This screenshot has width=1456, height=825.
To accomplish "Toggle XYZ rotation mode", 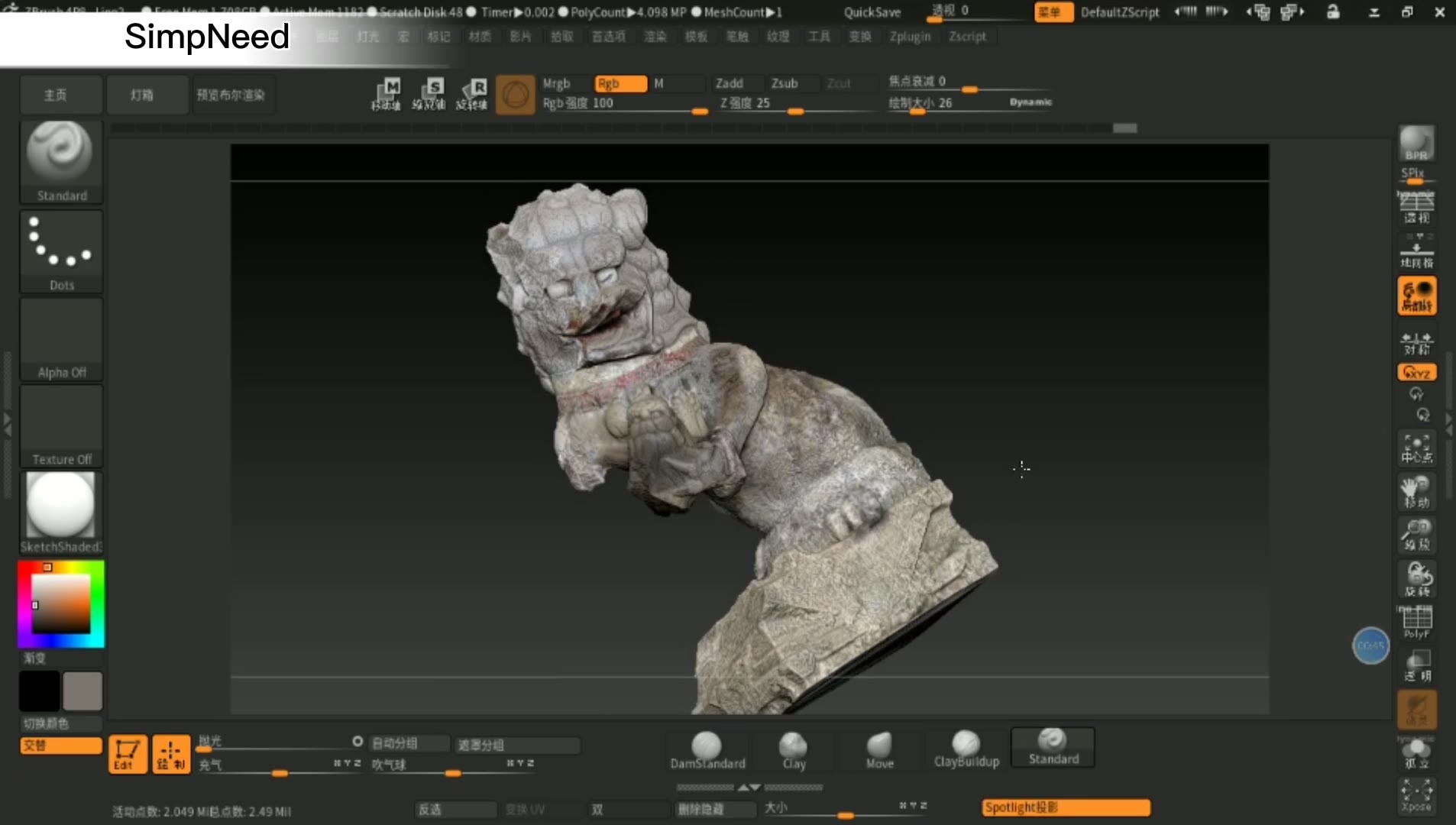I will 1416,373.
